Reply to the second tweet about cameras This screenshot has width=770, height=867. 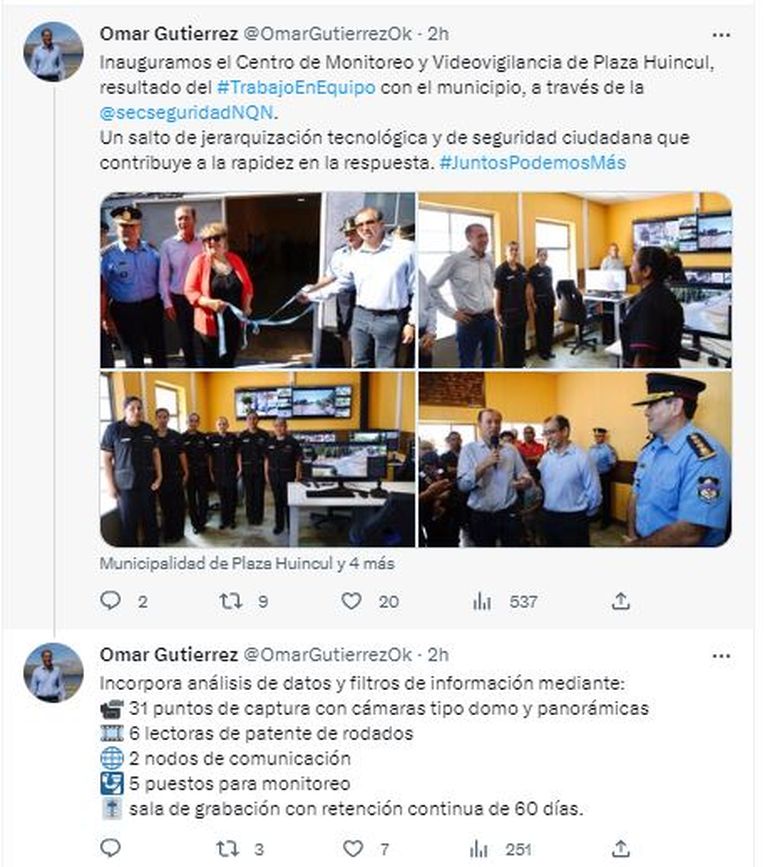(111, 848)
